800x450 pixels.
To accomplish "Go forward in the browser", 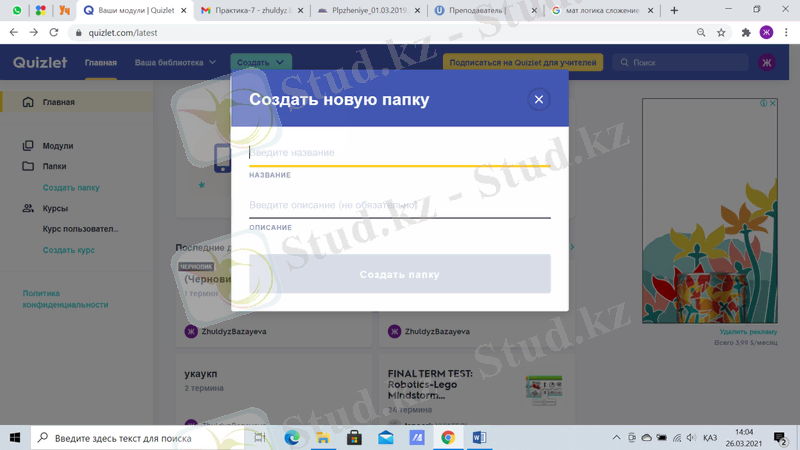I will (x=34, y=33).
